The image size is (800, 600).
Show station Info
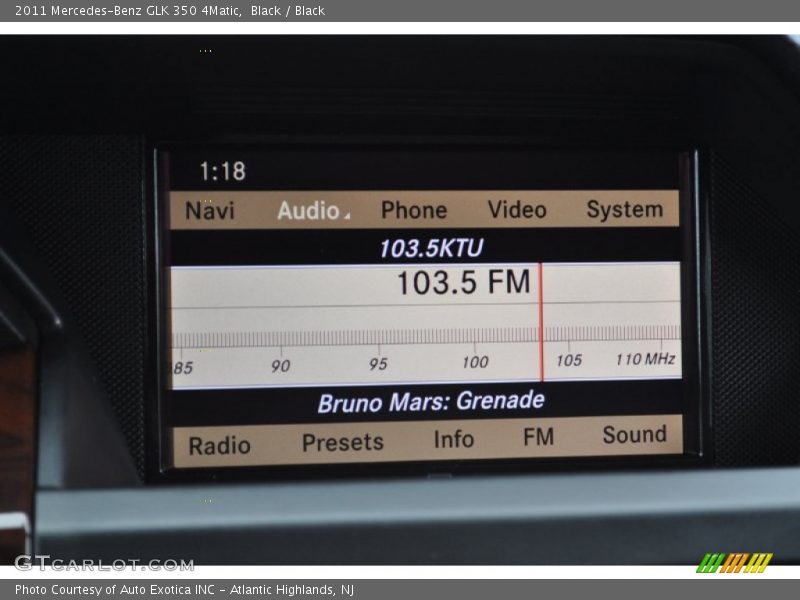point(454,439)
